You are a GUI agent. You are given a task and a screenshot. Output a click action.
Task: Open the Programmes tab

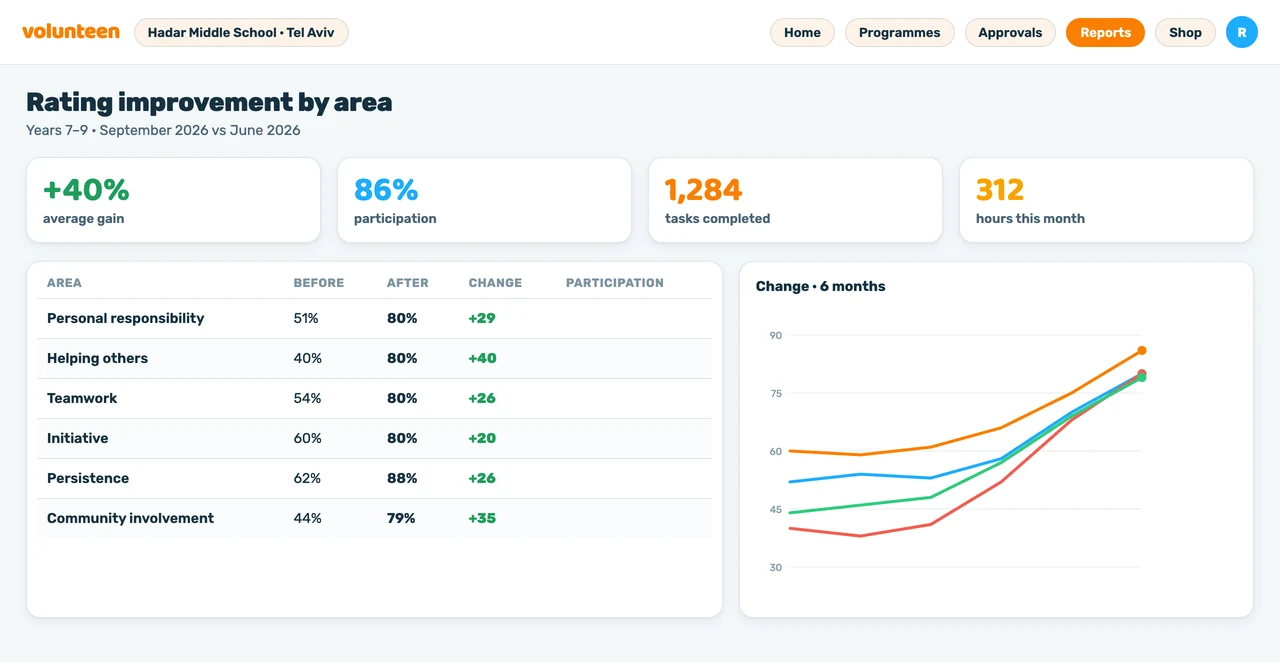click(x=900, y=32)
